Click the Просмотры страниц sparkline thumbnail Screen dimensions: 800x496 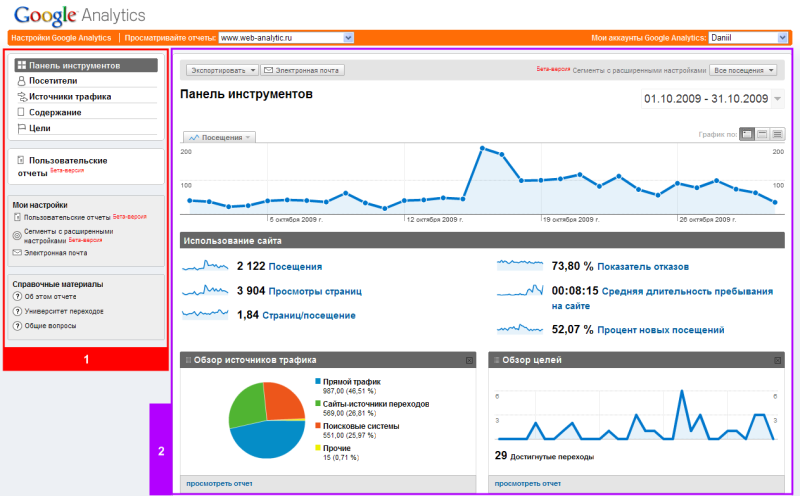205,290
